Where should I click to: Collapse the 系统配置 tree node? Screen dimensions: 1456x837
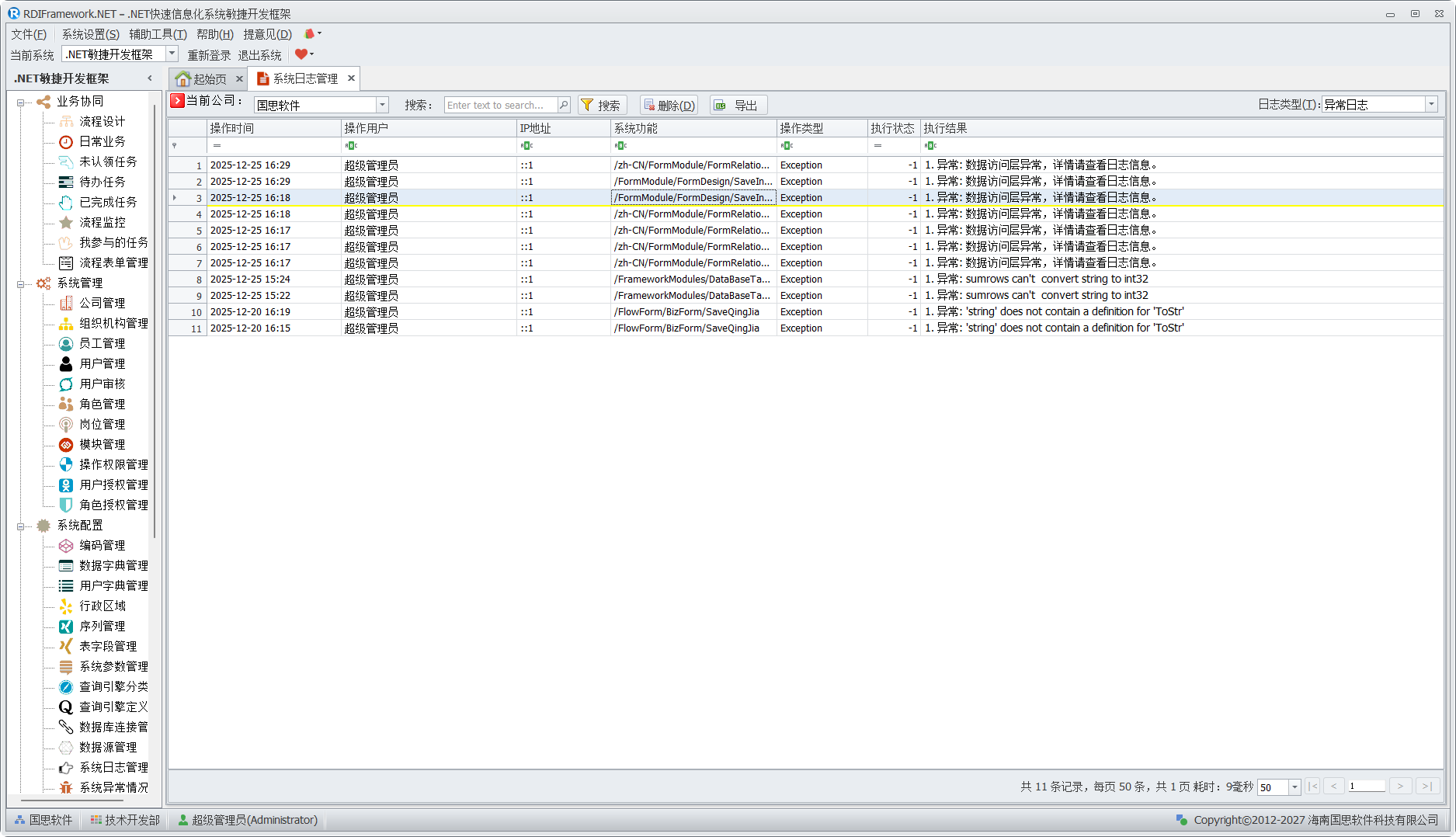pos(21,526)
